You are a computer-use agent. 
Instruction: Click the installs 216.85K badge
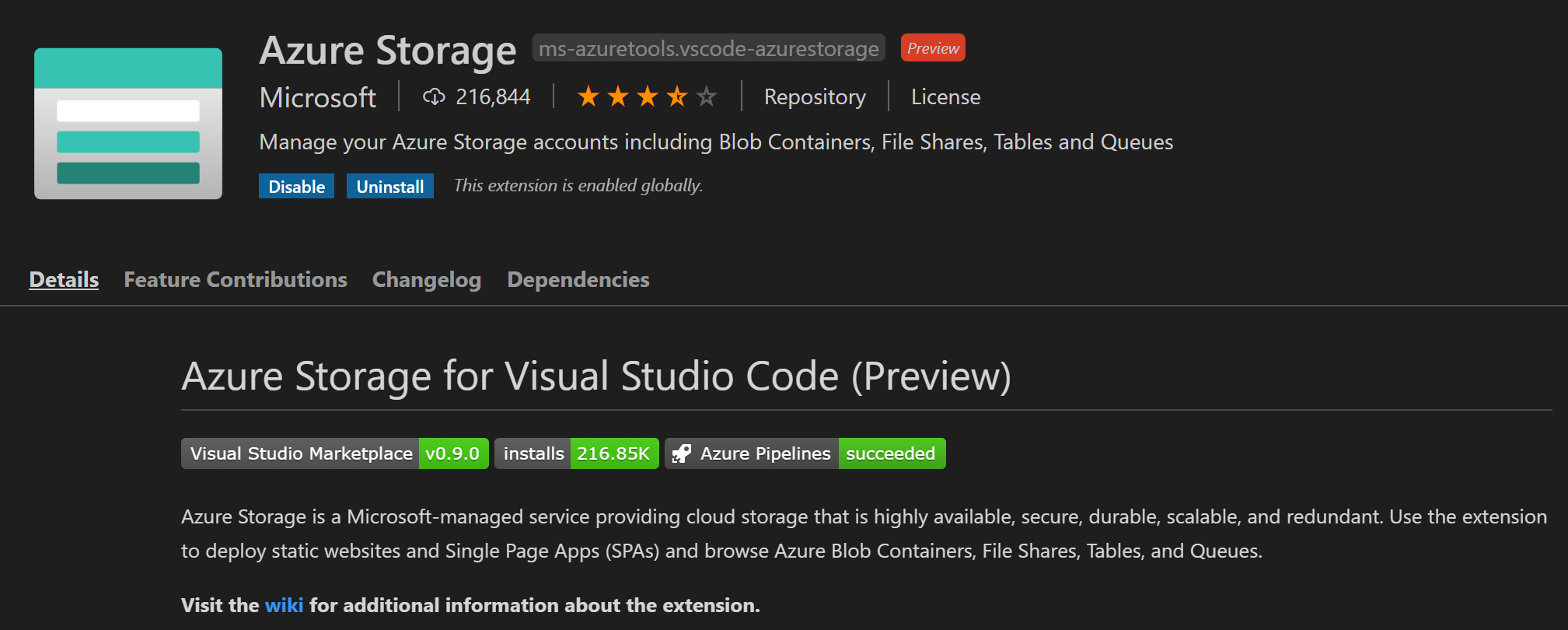(576, 453)
